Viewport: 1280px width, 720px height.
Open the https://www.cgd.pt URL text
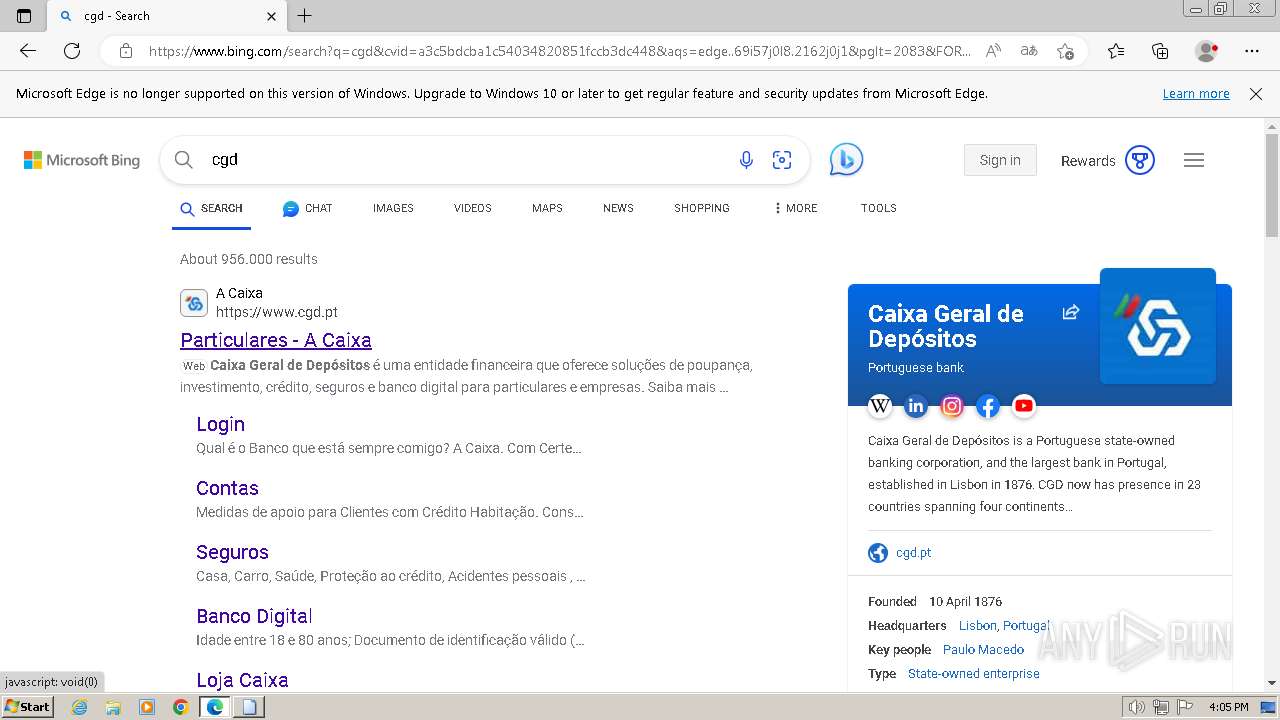277,312
